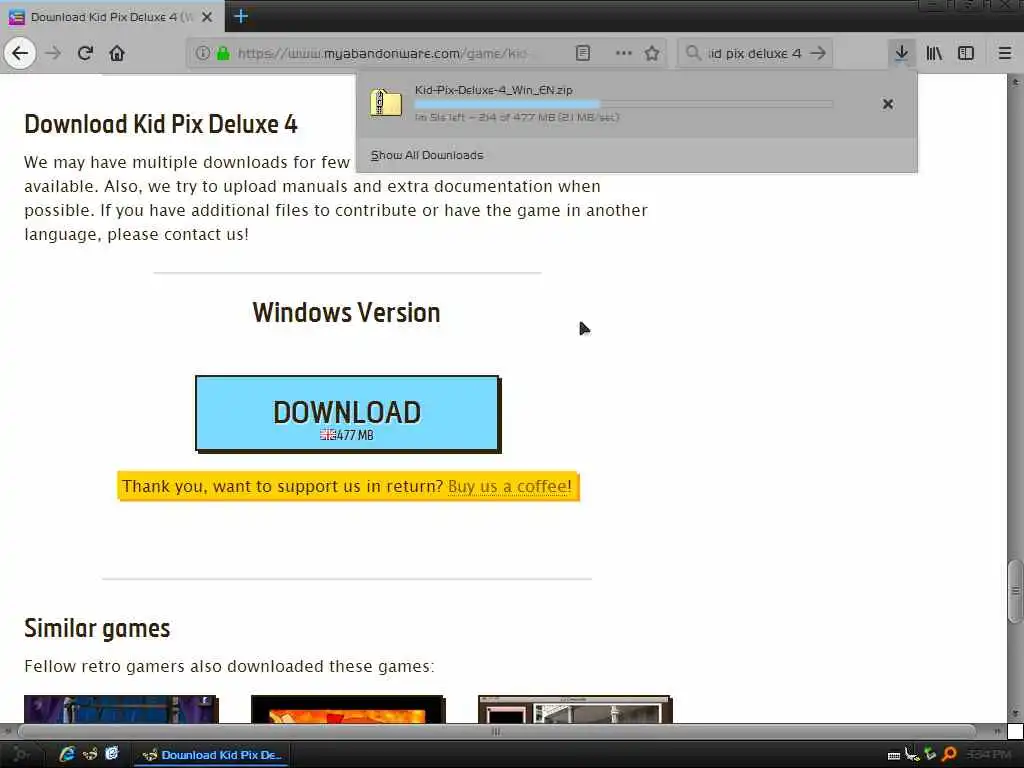
Task: Click the vertical scrollbar thumb
Action: click(x=1015, y=591)
